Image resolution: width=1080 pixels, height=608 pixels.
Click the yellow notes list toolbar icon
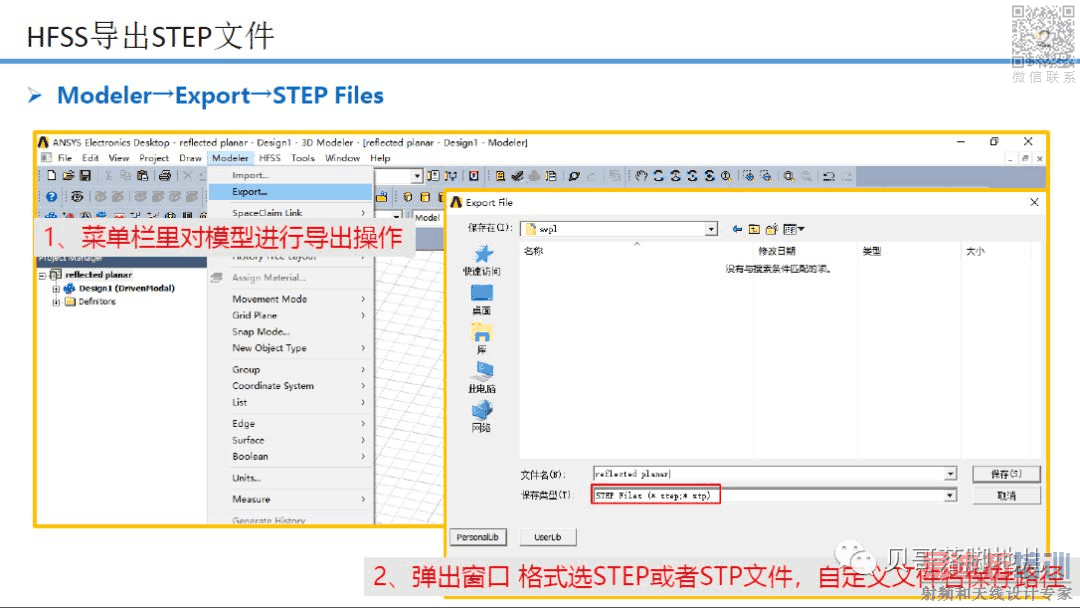point(500,176)
